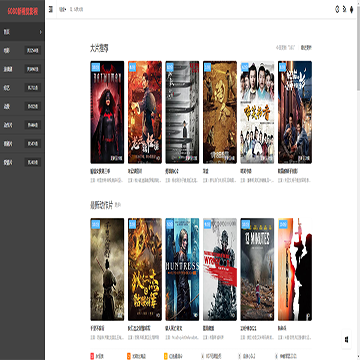
Task: Click the dark user-shaped icon at the far top-right
Action: tap(352, 9)
